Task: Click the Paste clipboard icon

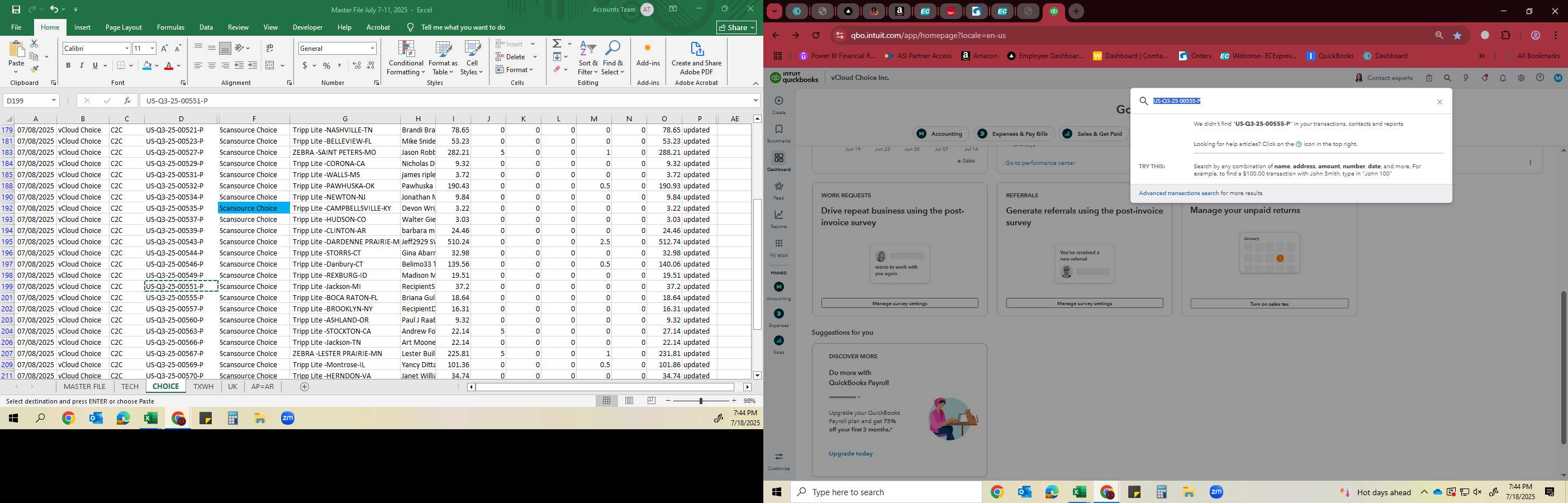Action: 16,50
